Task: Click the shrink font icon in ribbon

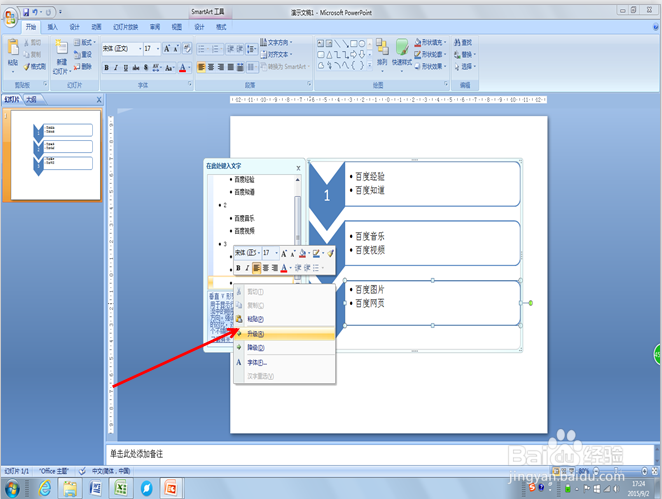Action: coord(176,49)
